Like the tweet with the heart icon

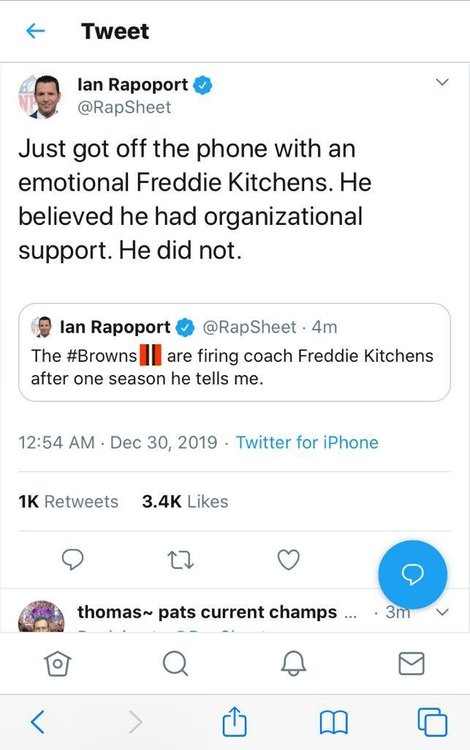289,559
